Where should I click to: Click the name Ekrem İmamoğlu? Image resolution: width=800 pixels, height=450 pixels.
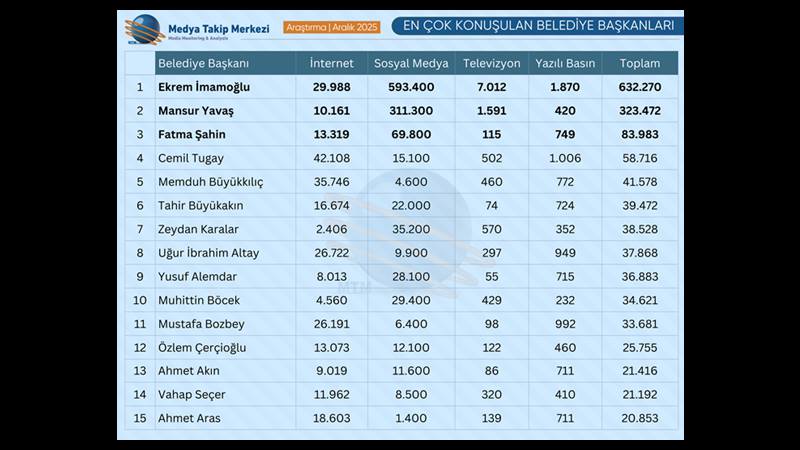(204, 88)
